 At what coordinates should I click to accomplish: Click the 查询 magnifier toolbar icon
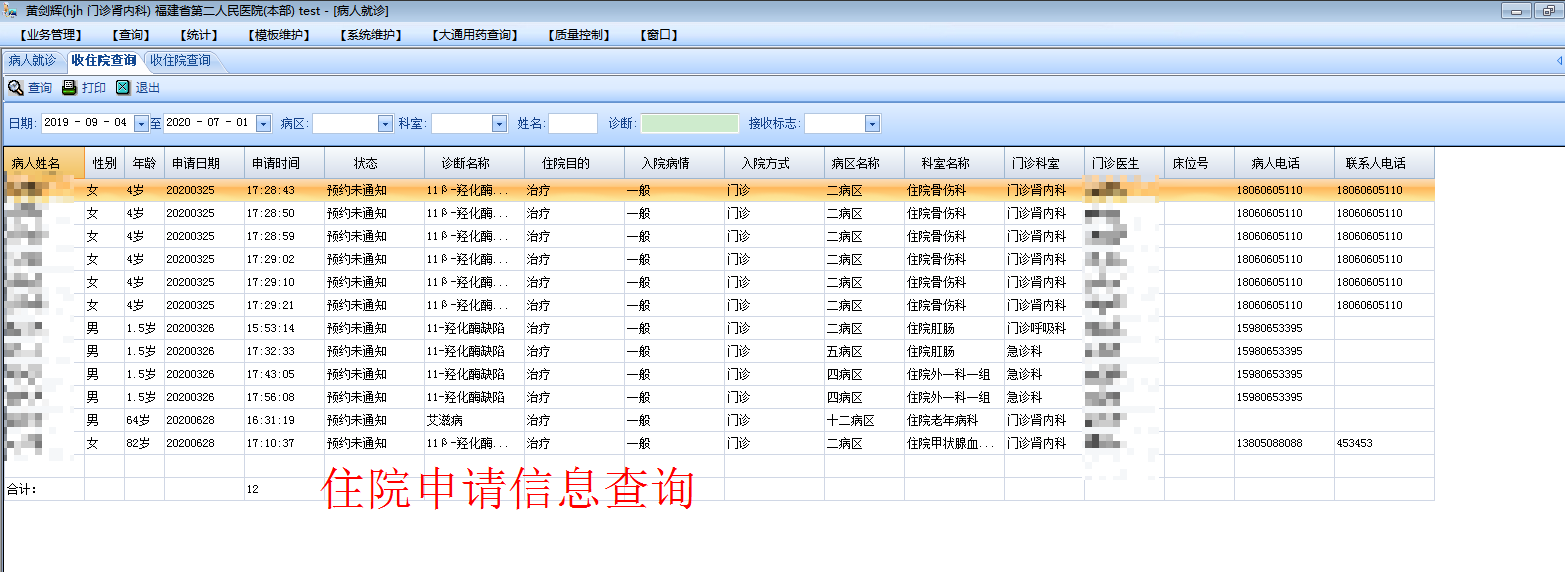pos(16,88)
